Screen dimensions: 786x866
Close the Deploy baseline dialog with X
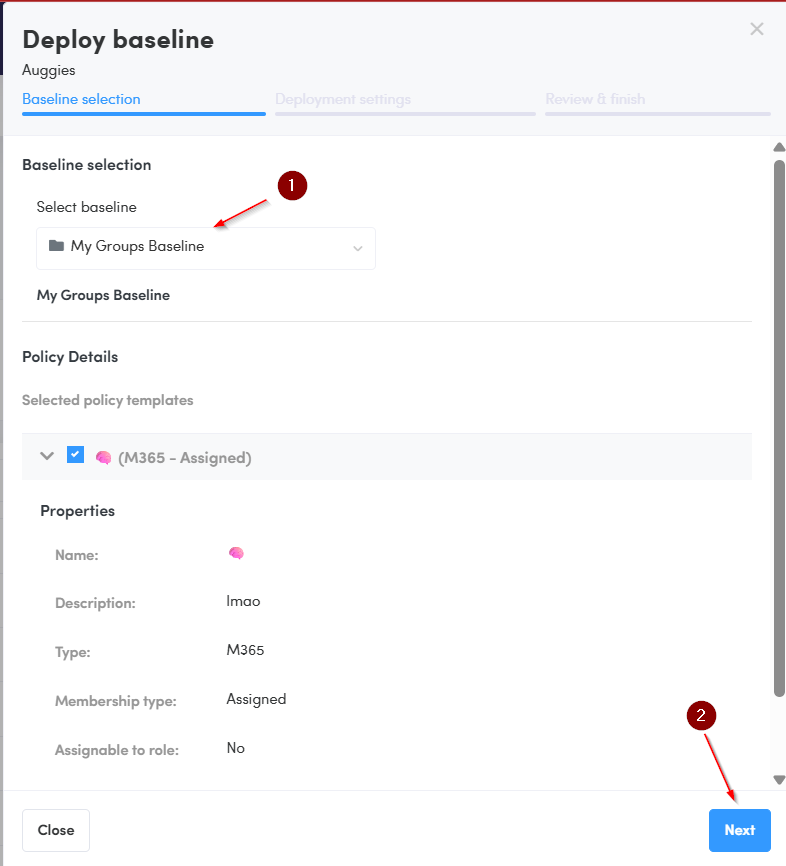coord(757,29)
